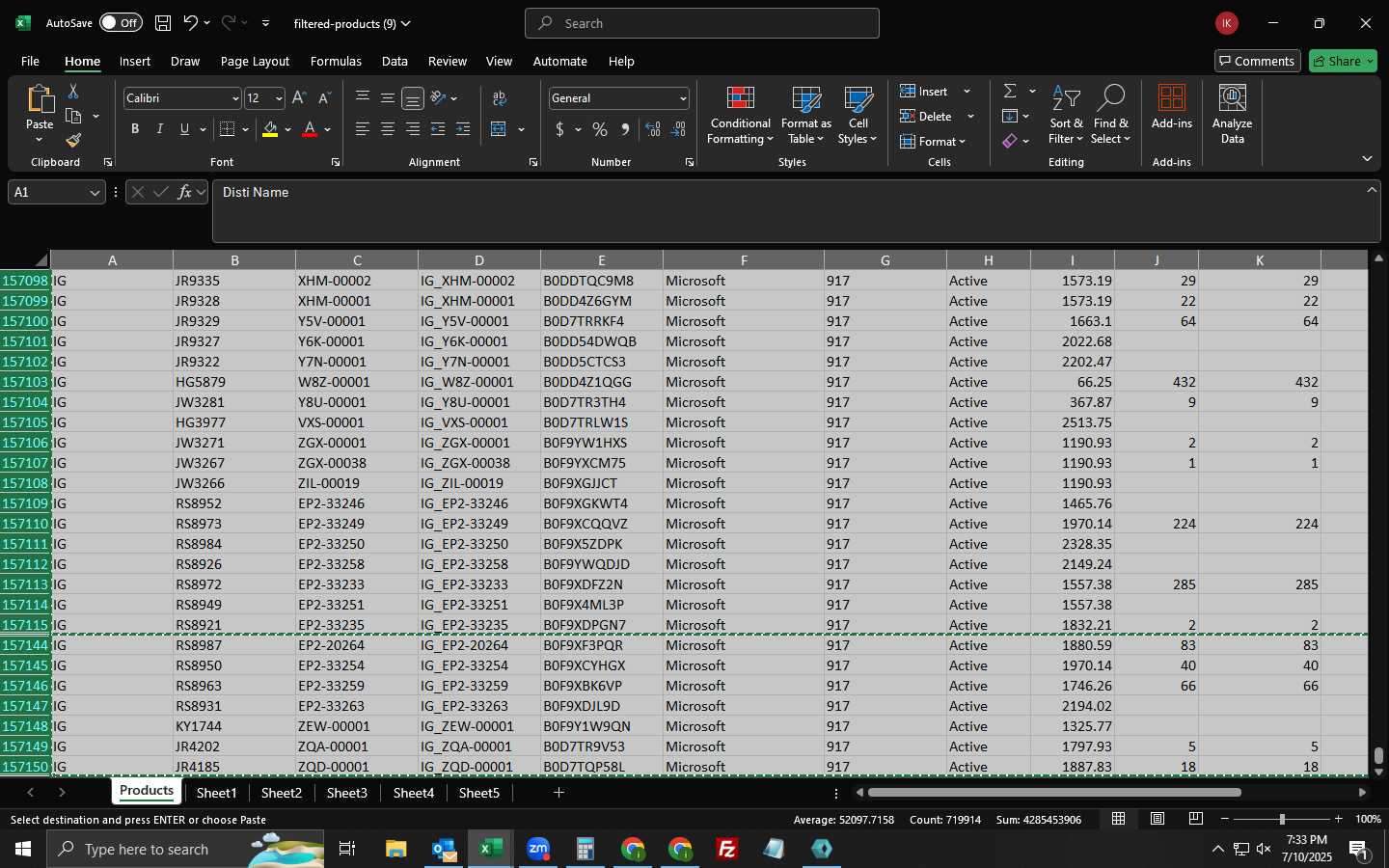Click the Accounting Number Format dollar icon
Image resolution: width=1389 pixels, height=868 pixels.
[559, 129]
